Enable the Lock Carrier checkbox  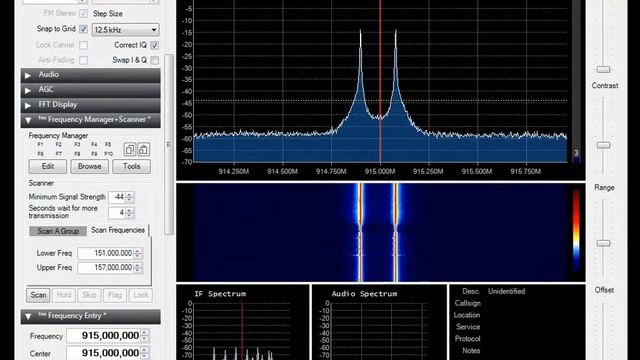[83, 45]
